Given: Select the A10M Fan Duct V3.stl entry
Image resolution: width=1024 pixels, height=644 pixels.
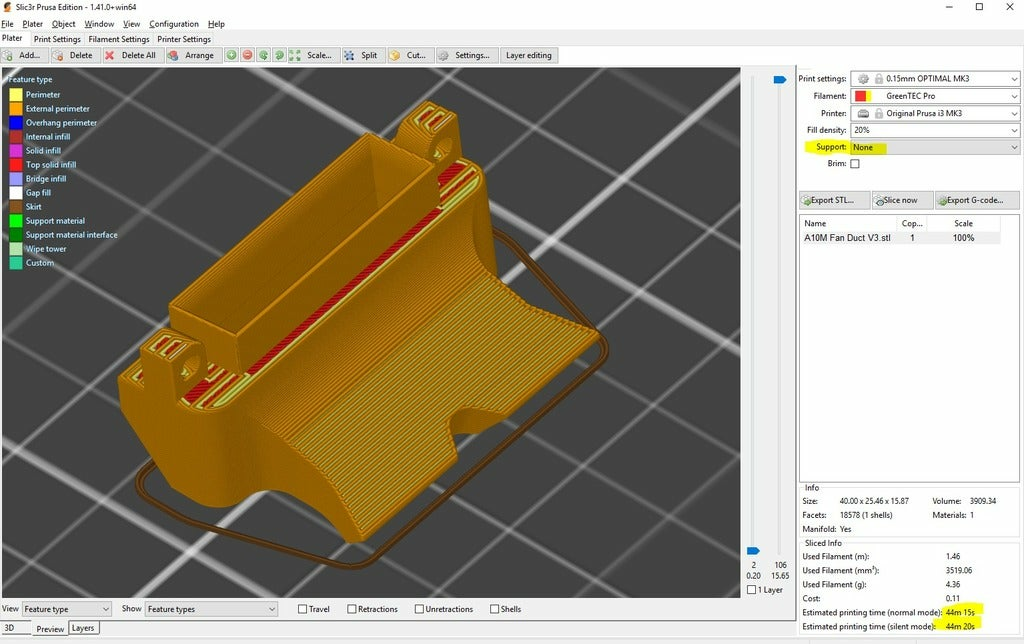Looking at the screenshot, I should (x=848, y=238).
